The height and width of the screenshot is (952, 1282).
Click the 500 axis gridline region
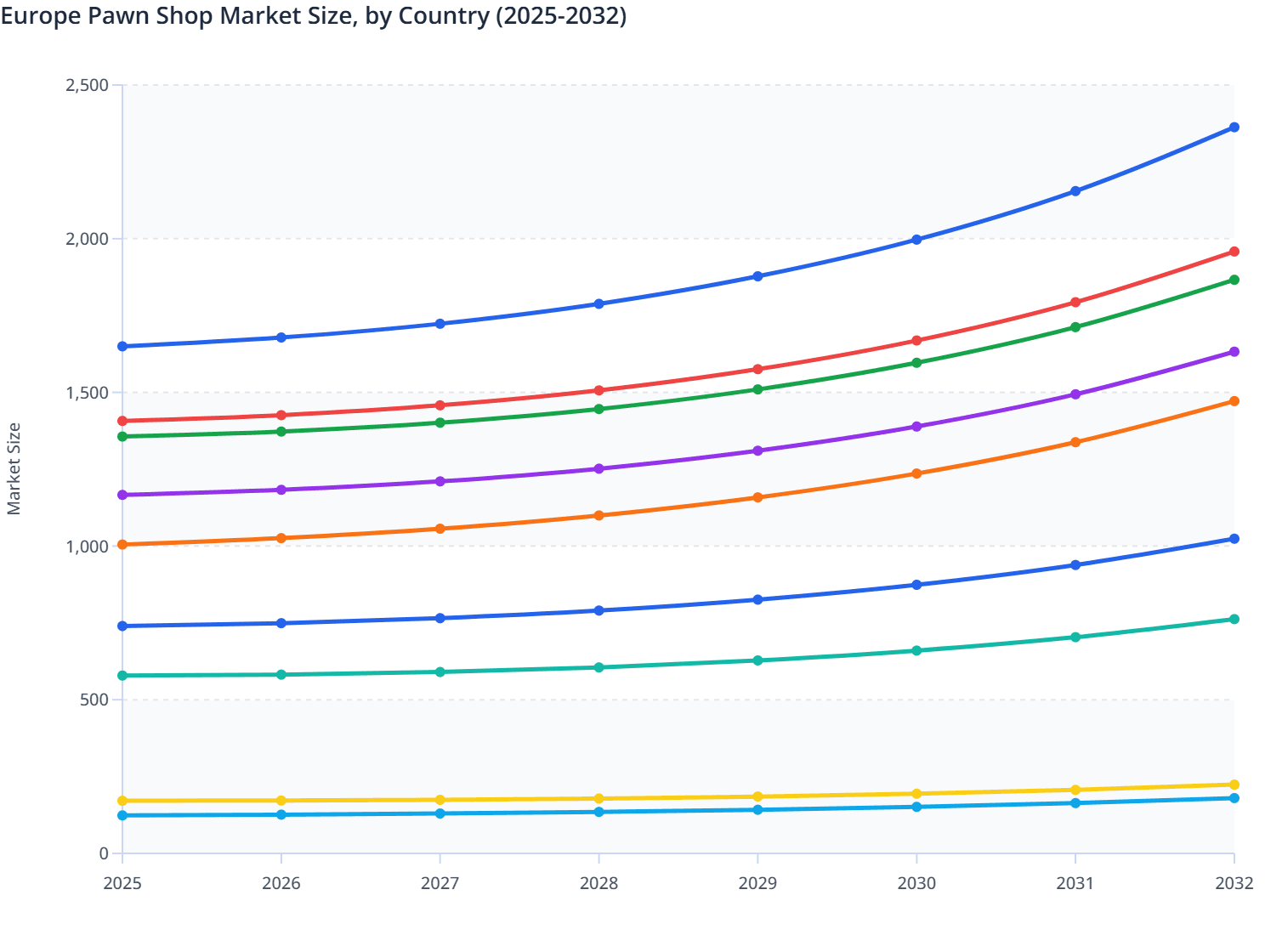[96, 700]
